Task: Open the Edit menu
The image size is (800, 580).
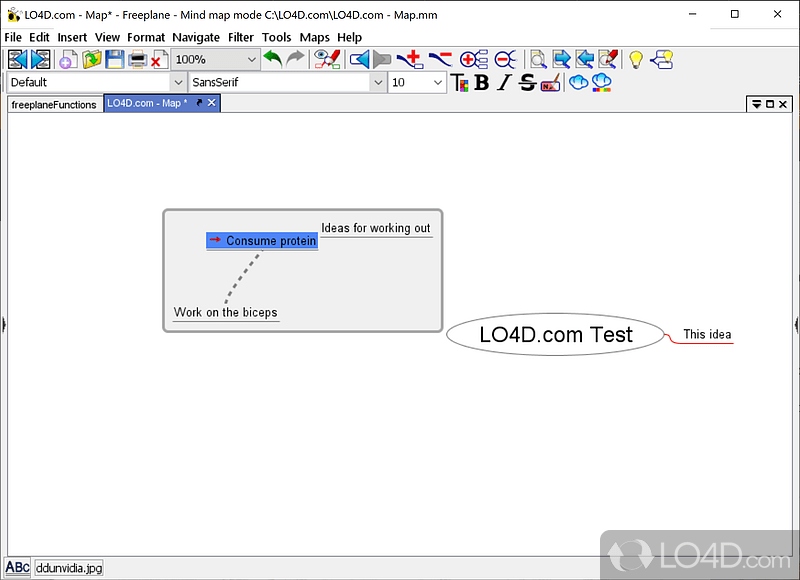Action: tap(39, 37)
